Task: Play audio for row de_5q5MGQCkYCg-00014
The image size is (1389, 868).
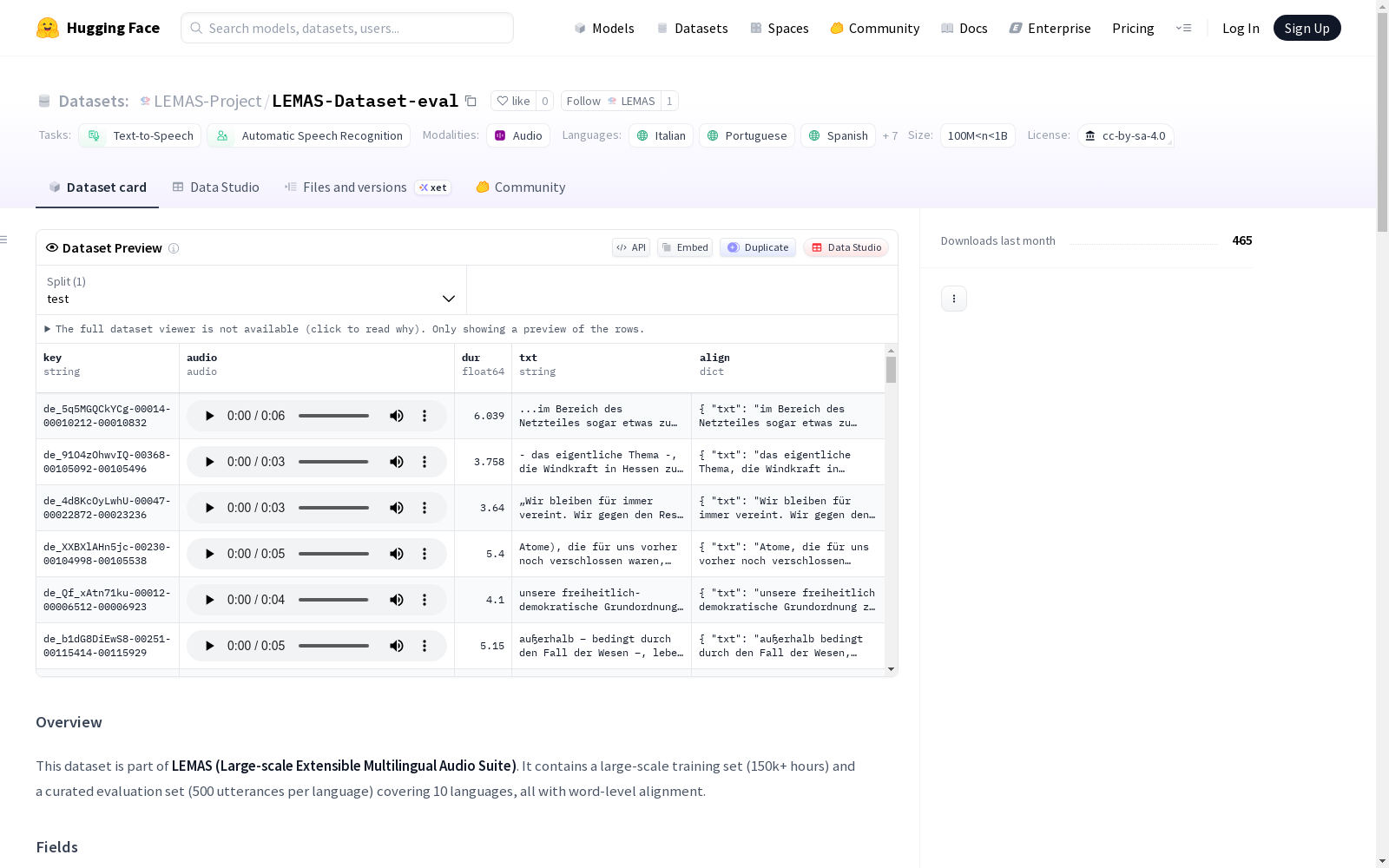Action: pyautogui.click(x=209, y=416)
